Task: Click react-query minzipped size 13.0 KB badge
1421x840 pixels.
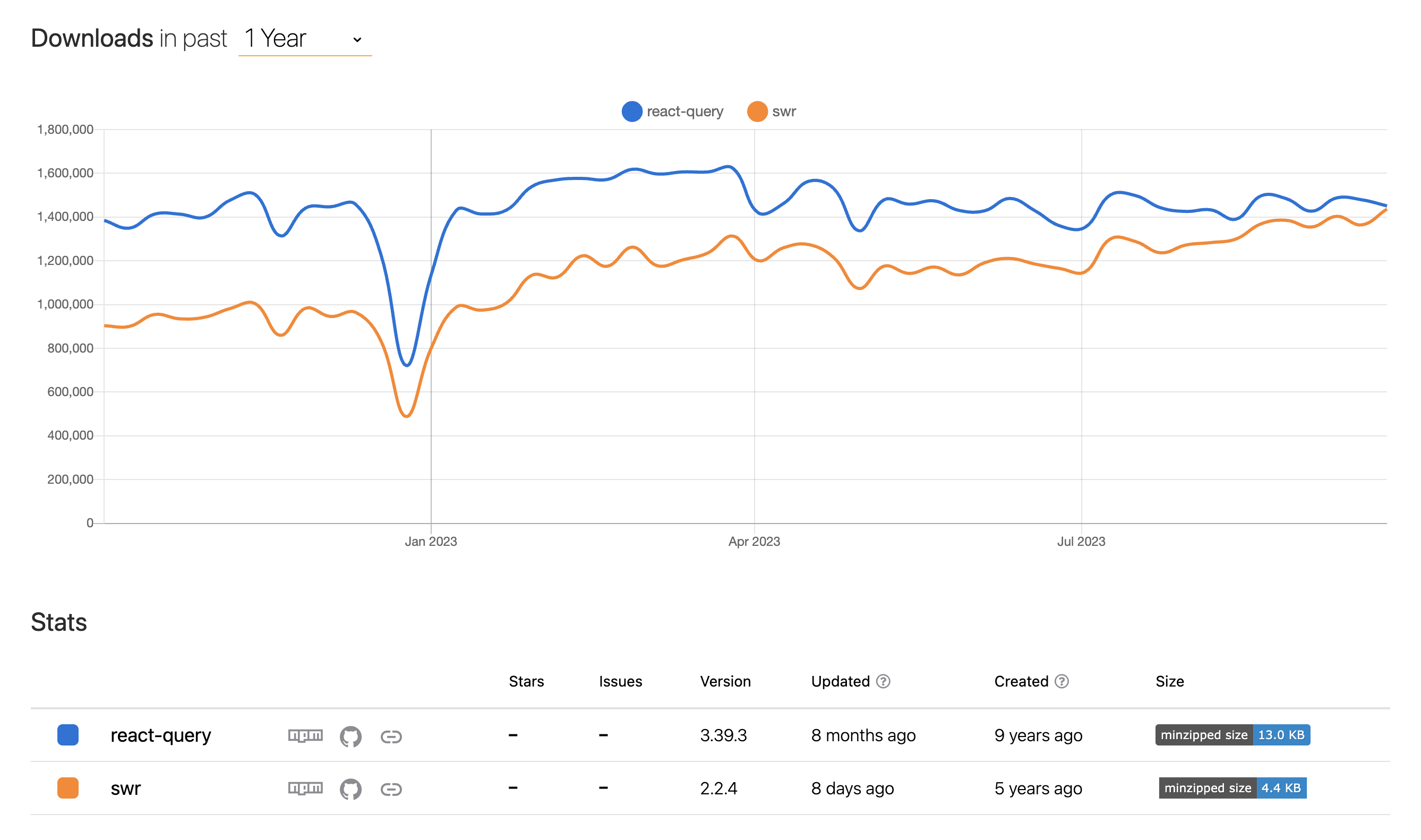Action: click(1232, 735)
